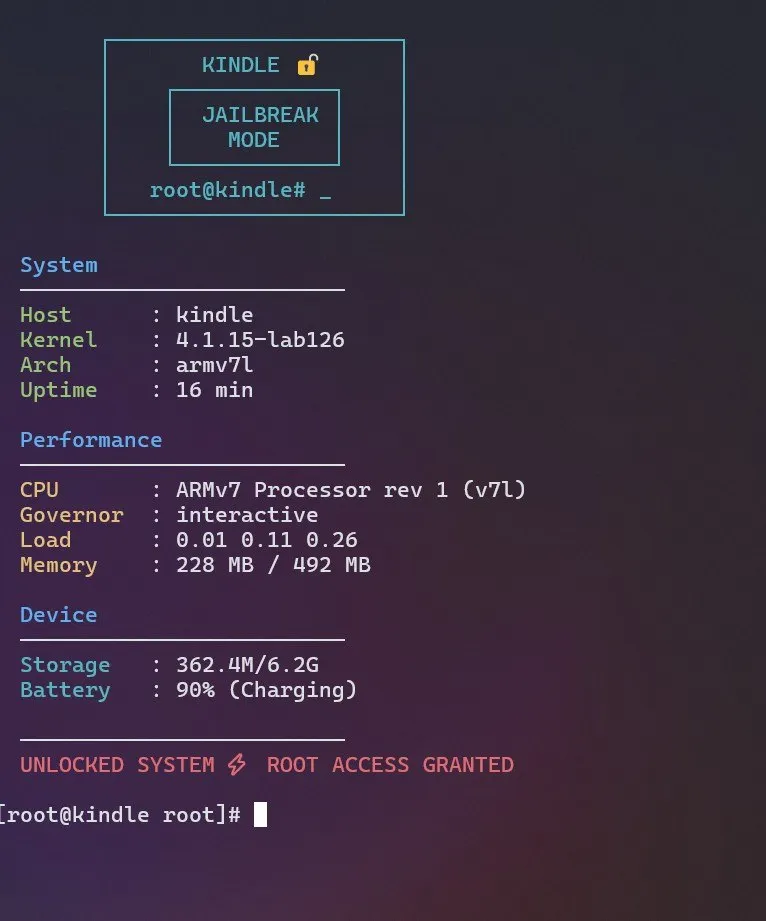
Task: Click the battery value 90% (Charging)
Action: pyautogui.click(x=267, y=690)
